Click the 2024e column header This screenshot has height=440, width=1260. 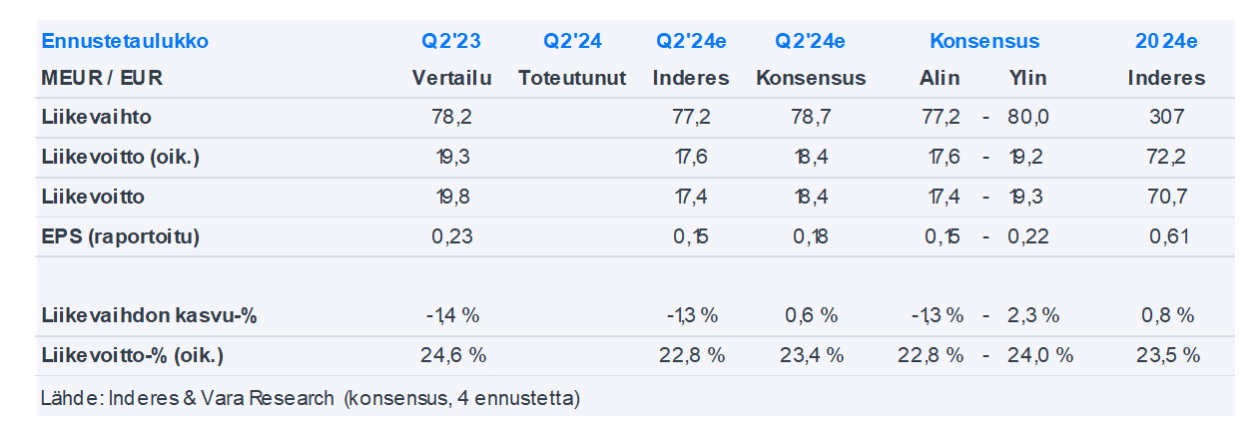[1166, 42]
